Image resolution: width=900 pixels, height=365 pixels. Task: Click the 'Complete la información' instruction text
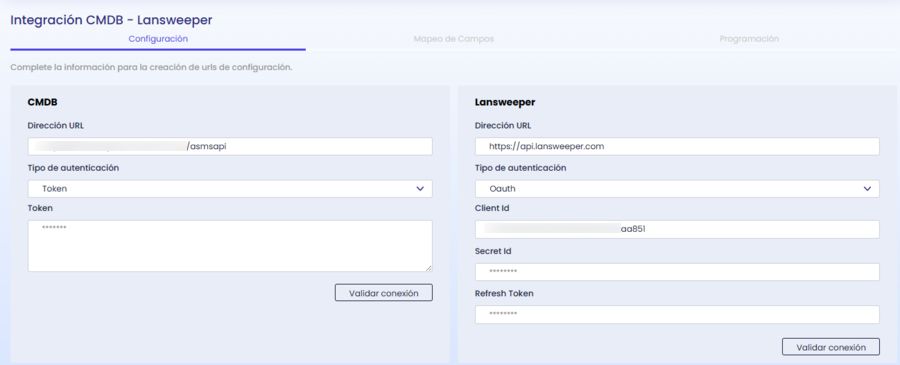152,68
